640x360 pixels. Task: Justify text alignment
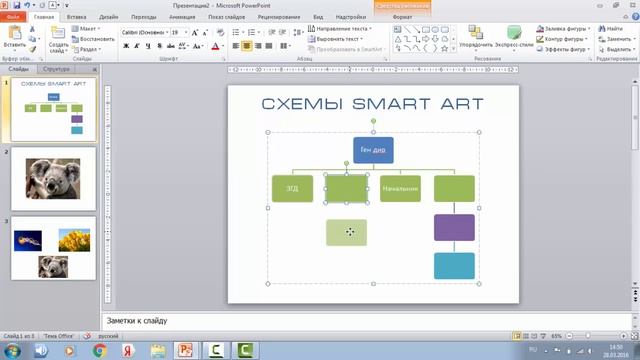click(x=269, y=46)
